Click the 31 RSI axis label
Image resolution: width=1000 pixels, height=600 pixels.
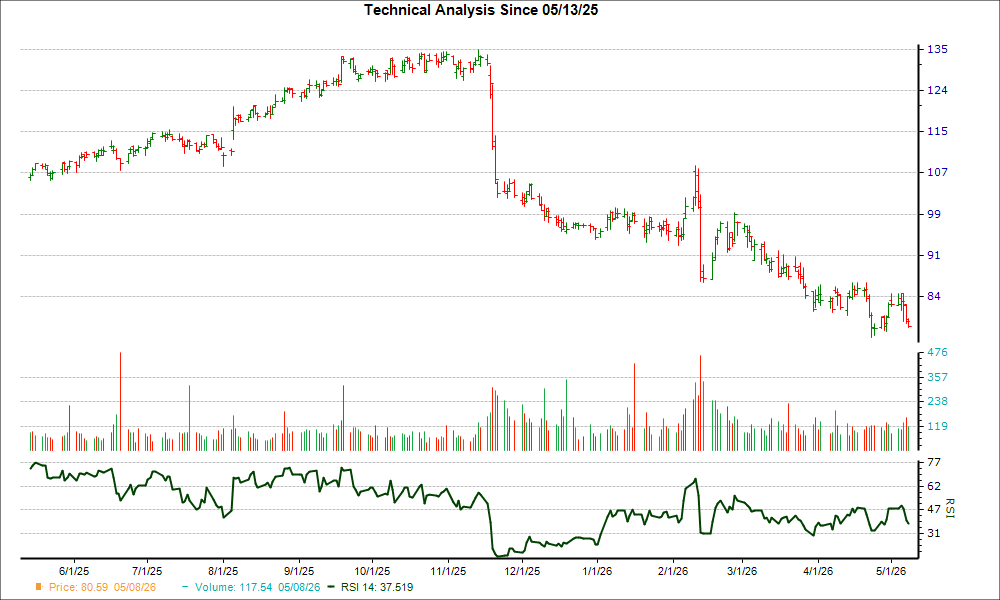934,533
